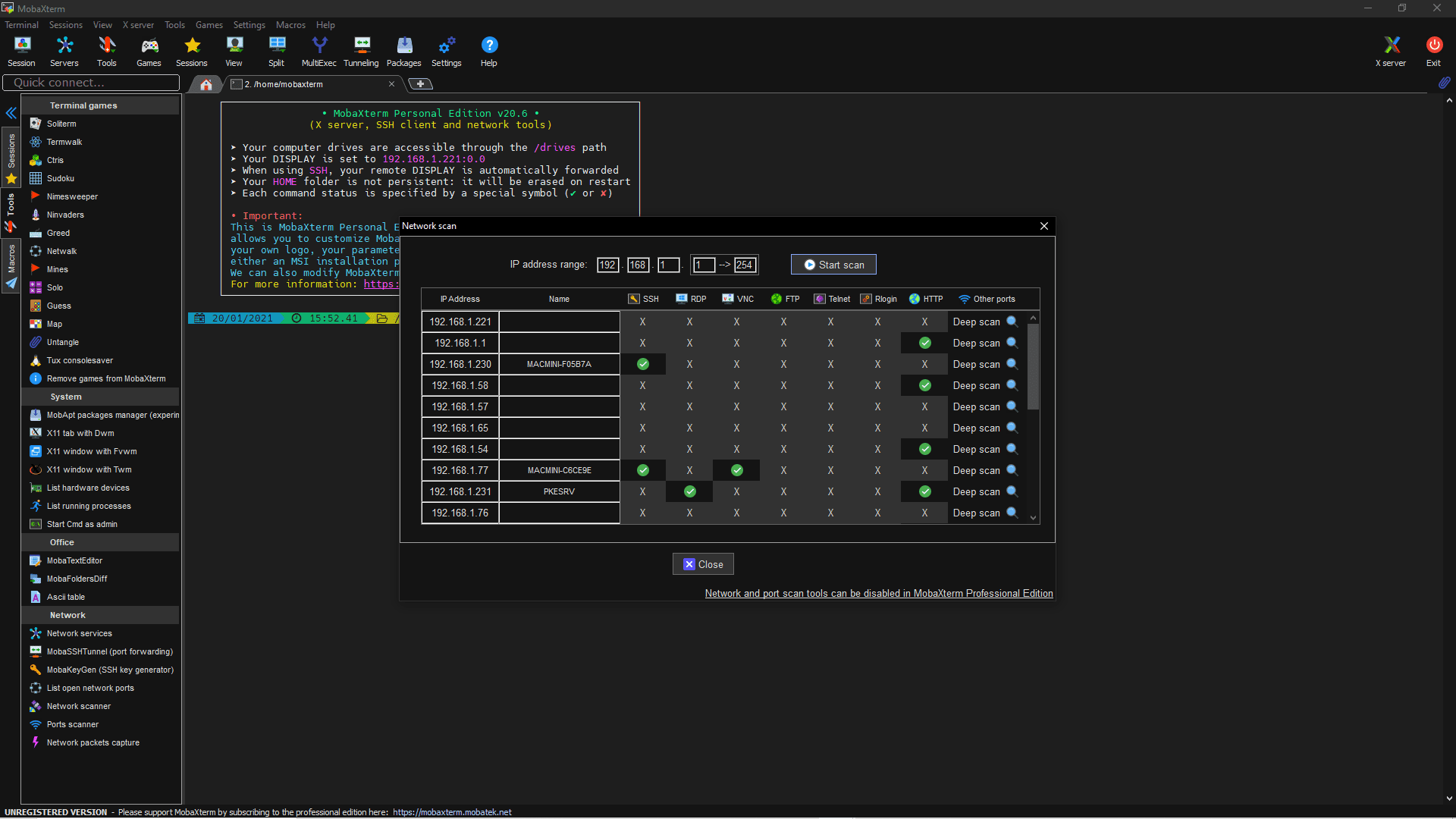The width and height of the screenshot is (1456, 819).
Task: Open List hardware devices
Action: point(87,488)
